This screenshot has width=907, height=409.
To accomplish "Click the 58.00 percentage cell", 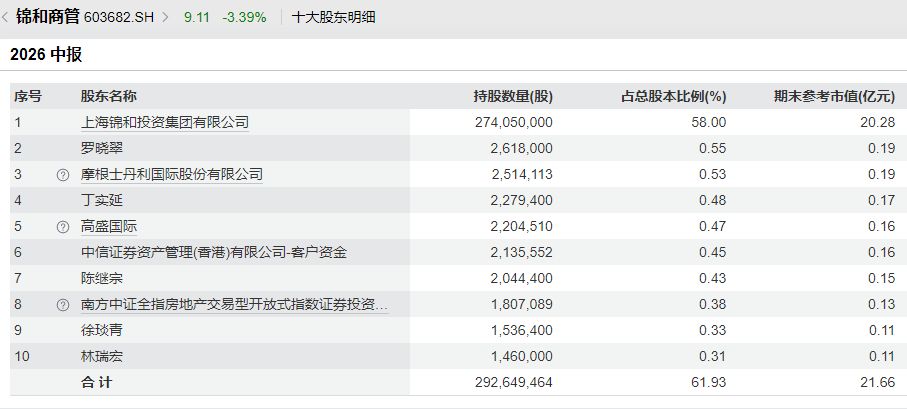I will pyautogui.click(x=711, y=123).
